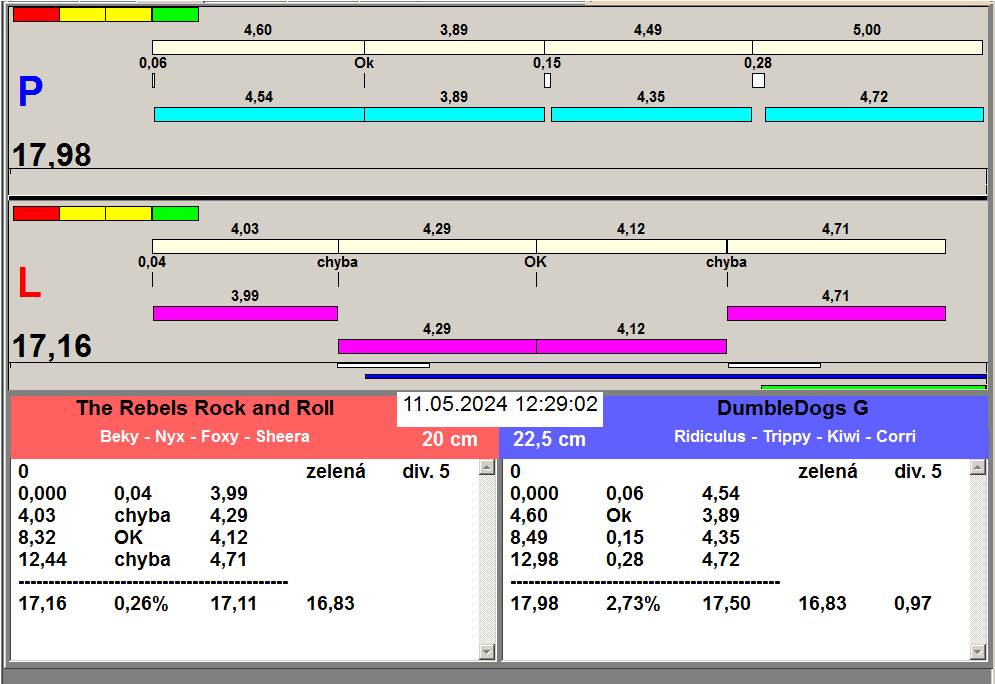
Task: Click the cream 4,71 bar in the L lane
Action: (836, 246)
